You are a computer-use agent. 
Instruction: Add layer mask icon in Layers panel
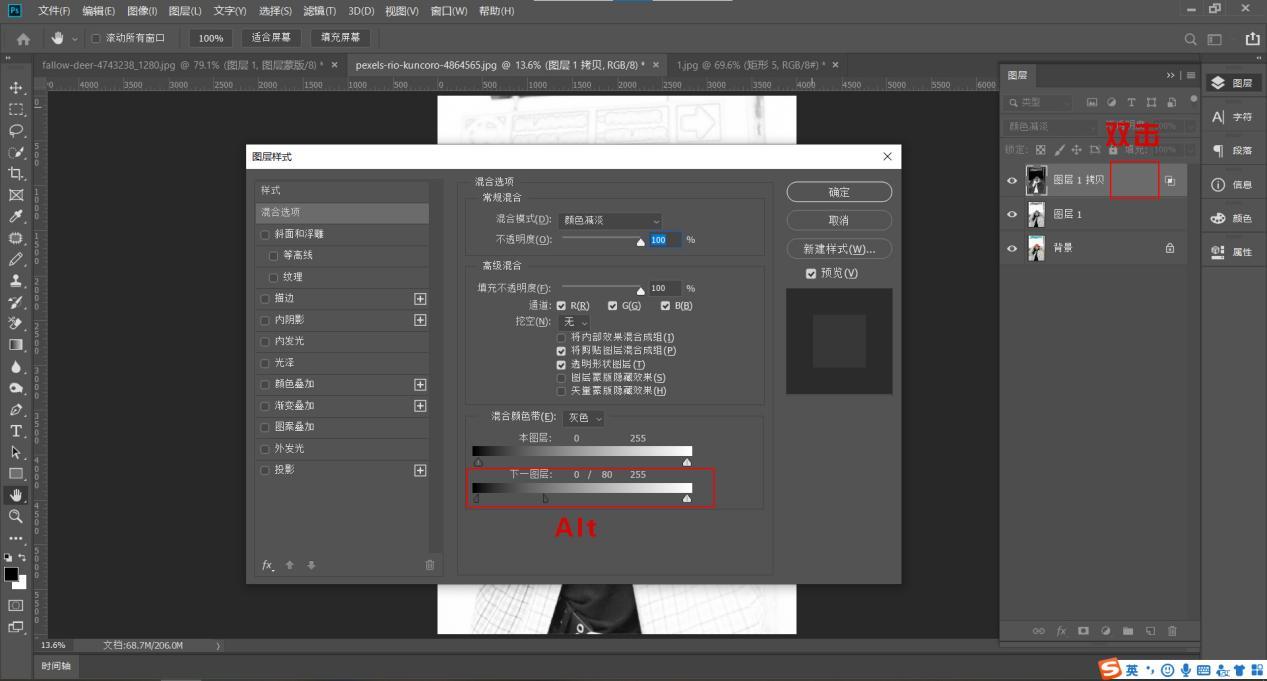click(x=1083, y=631)
